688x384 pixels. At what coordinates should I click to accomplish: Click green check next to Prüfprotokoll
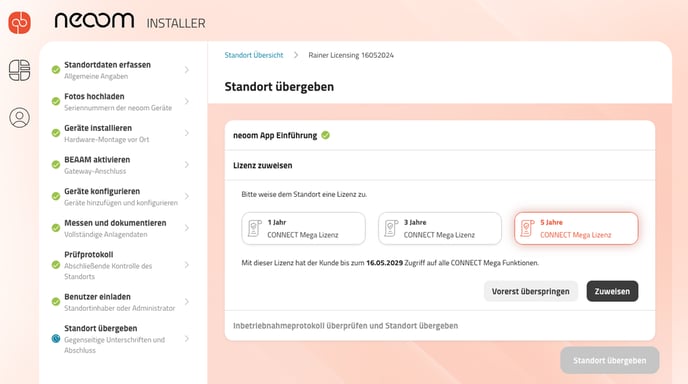point(56,265)
